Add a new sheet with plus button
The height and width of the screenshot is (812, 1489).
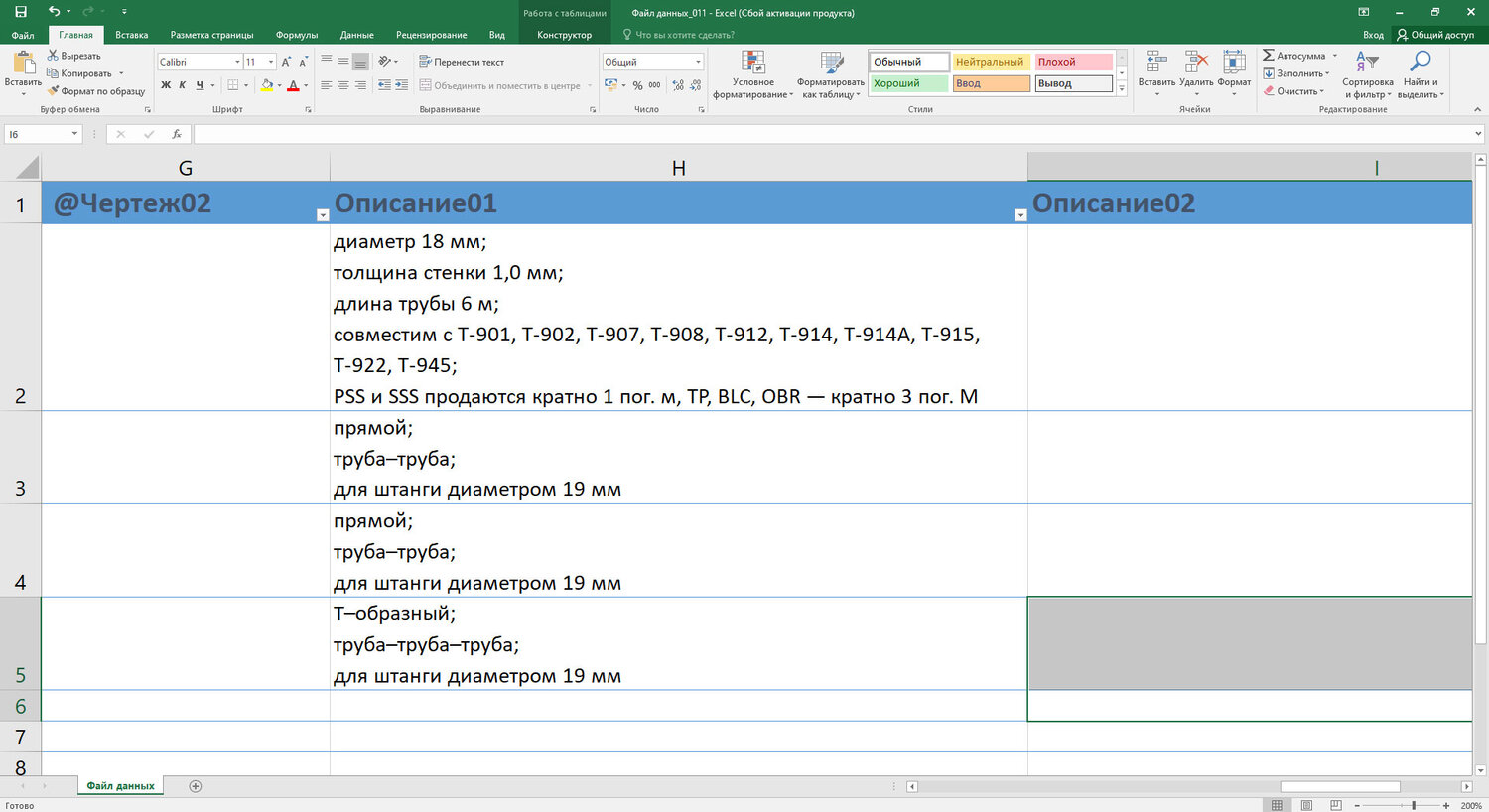pyautogui.click(x=196, y=786)
